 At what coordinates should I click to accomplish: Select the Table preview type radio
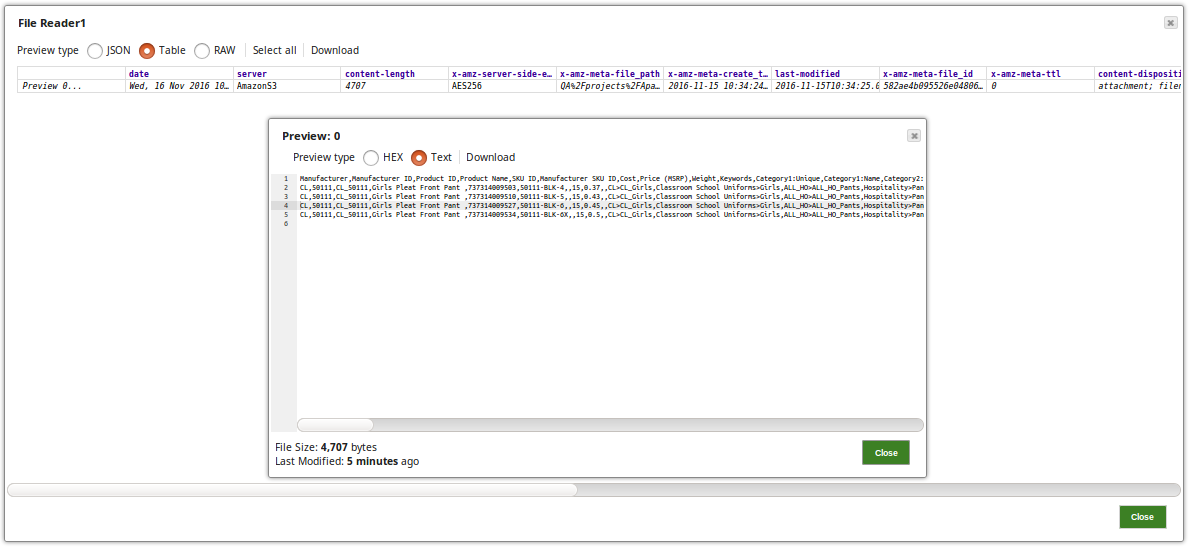point(147,50)
